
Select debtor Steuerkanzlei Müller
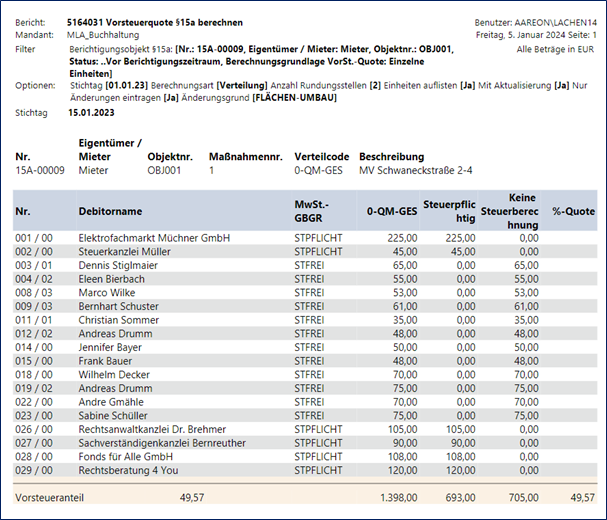[x=125, y=252]
